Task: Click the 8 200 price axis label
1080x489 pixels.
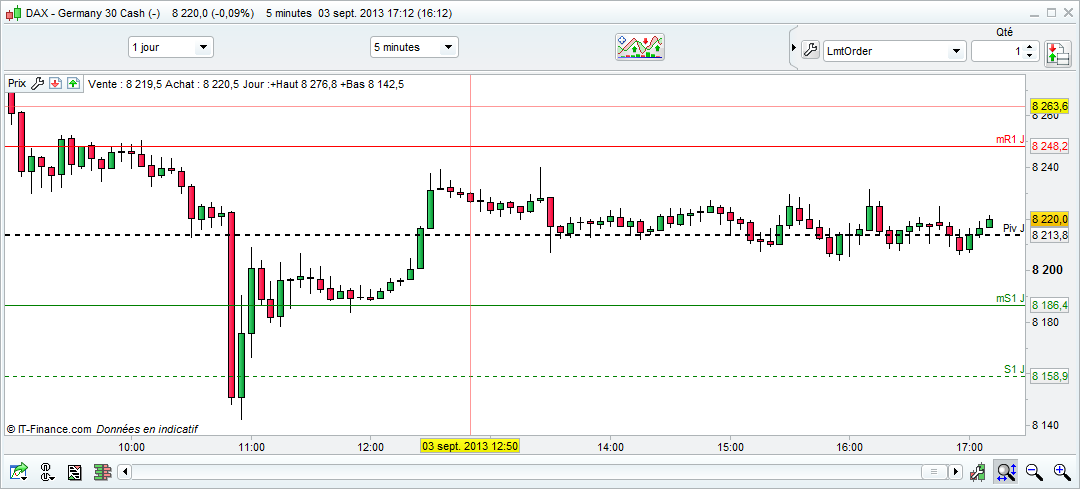Action: click(x=1046, y=270)
